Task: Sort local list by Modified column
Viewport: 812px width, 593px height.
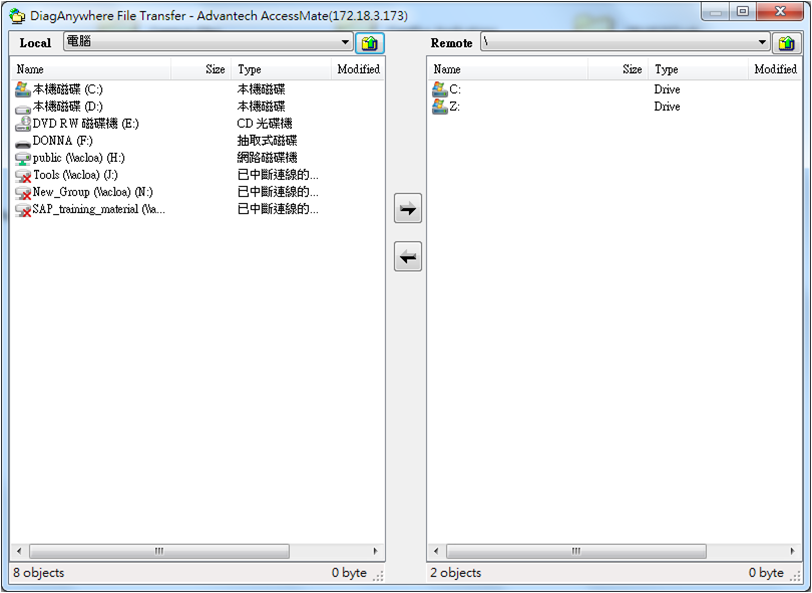Action: [358, 69]
